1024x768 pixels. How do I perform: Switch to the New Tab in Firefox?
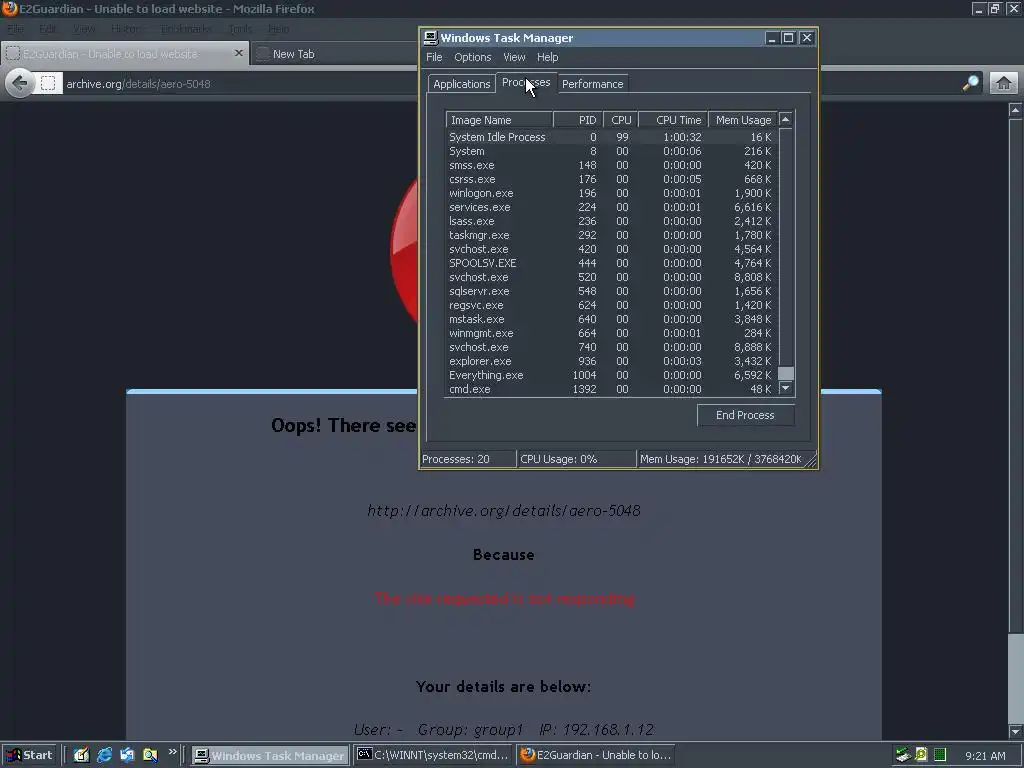pyautogui.click(x=333, y=54)
